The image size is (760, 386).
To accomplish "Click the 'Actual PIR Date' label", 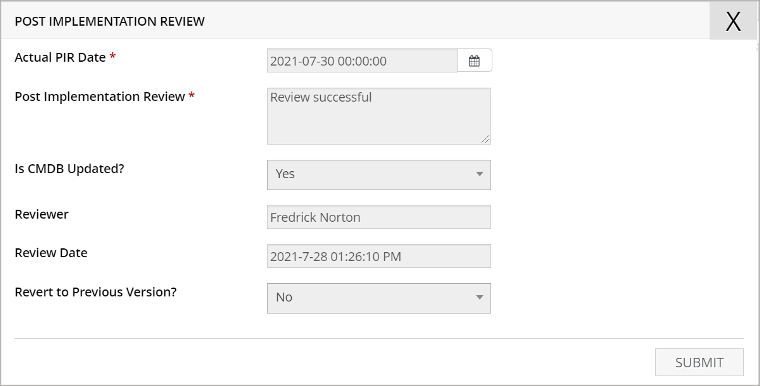I will point(60,57).
